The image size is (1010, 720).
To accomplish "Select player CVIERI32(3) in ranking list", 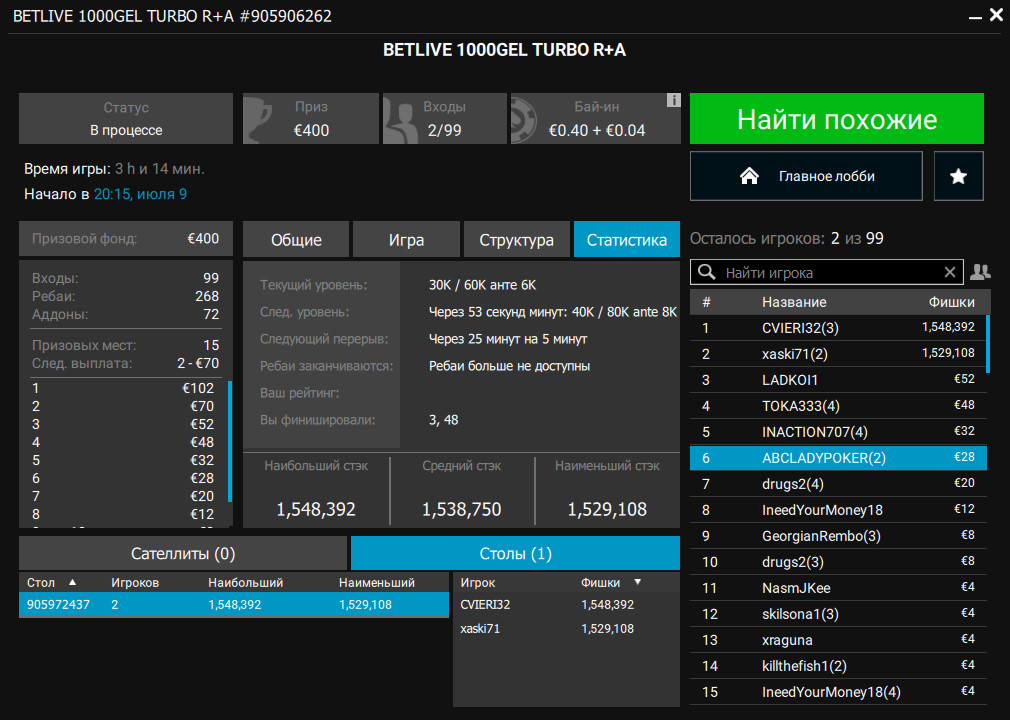I will coord(800,327).
